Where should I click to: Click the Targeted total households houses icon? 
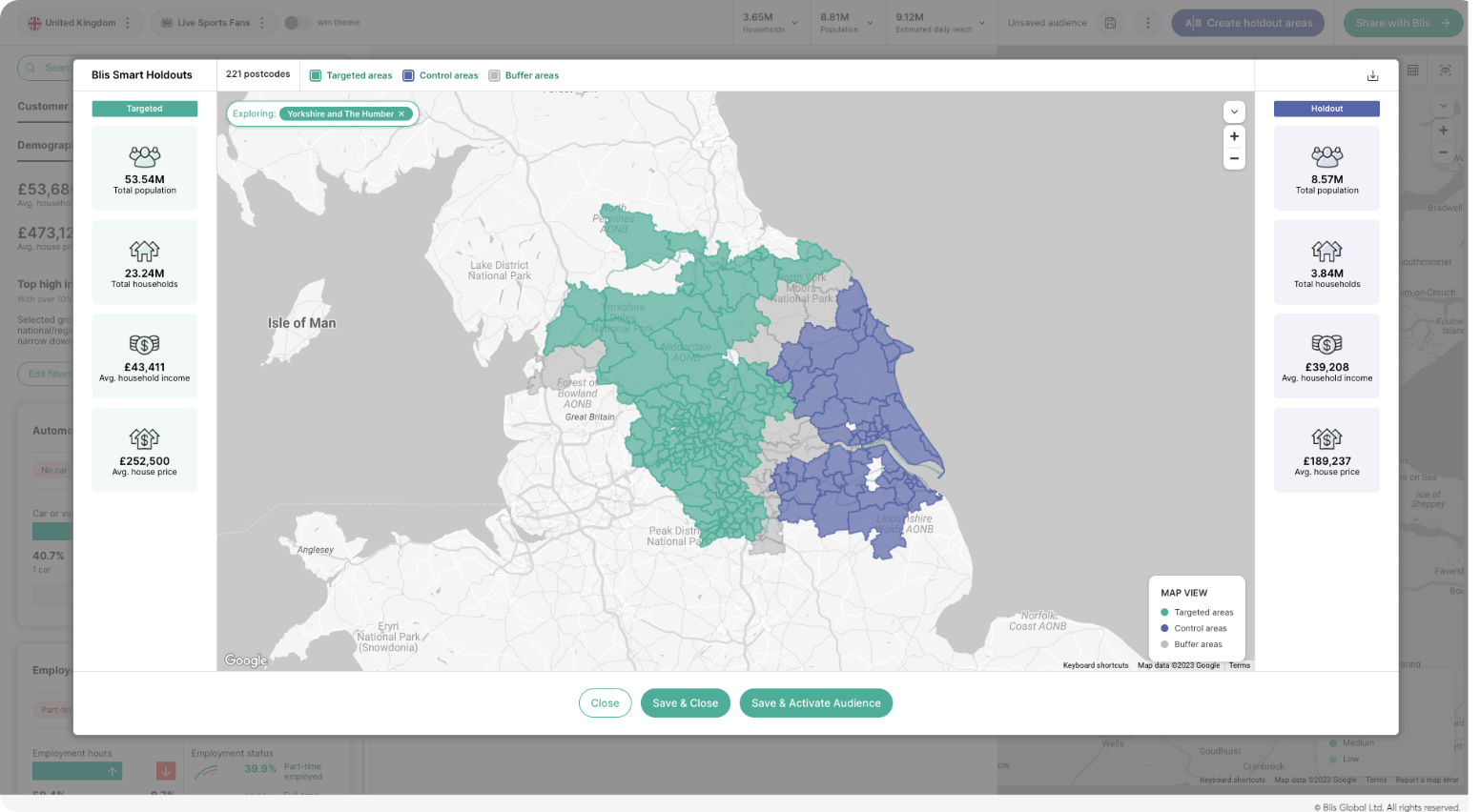(145, 251)
